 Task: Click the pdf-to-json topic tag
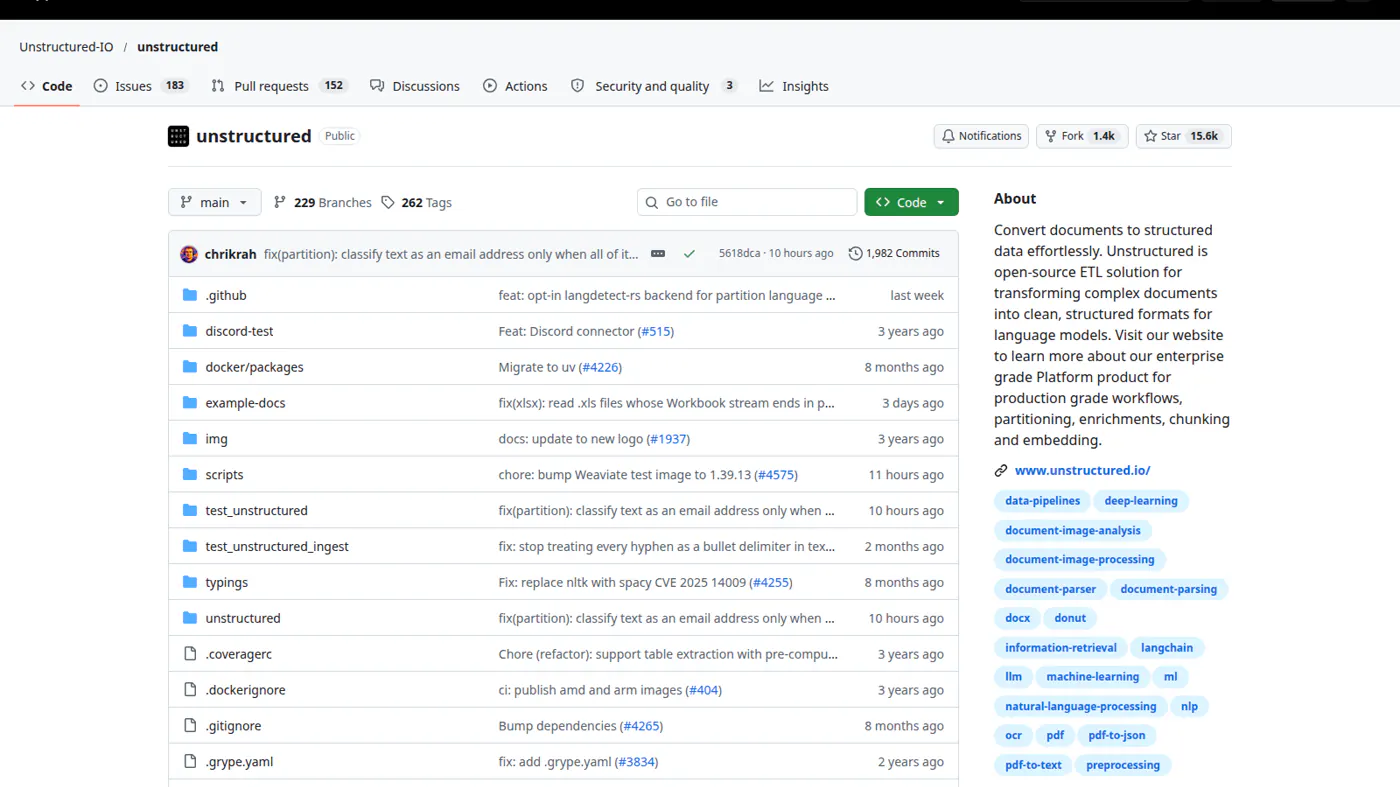click(x=1117, y=735)
